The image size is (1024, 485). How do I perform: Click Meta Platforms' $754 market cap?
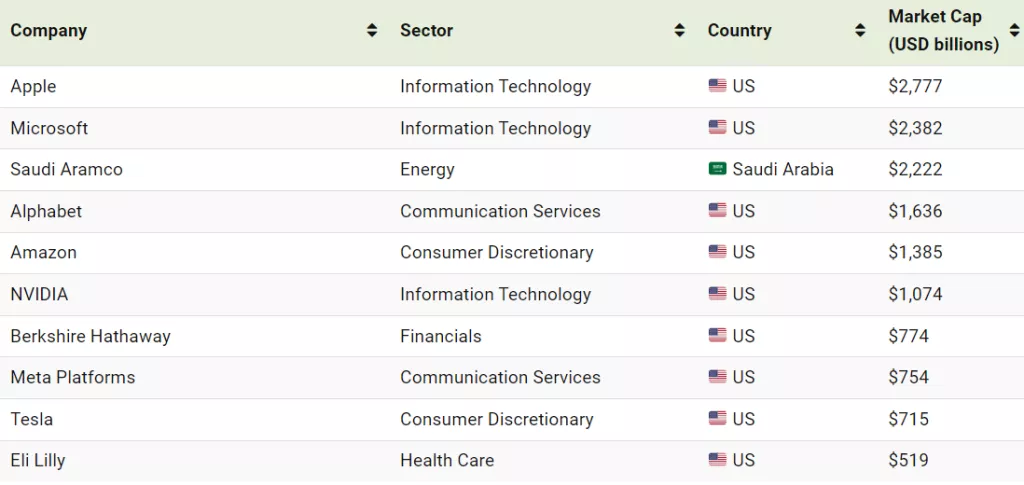[x=908, y=377]
